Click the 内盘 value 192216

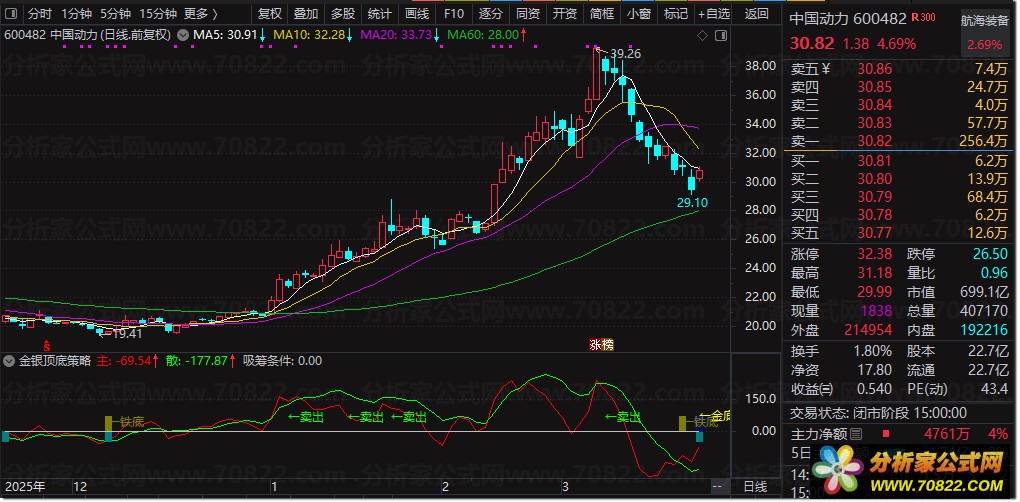click(985, 330)
